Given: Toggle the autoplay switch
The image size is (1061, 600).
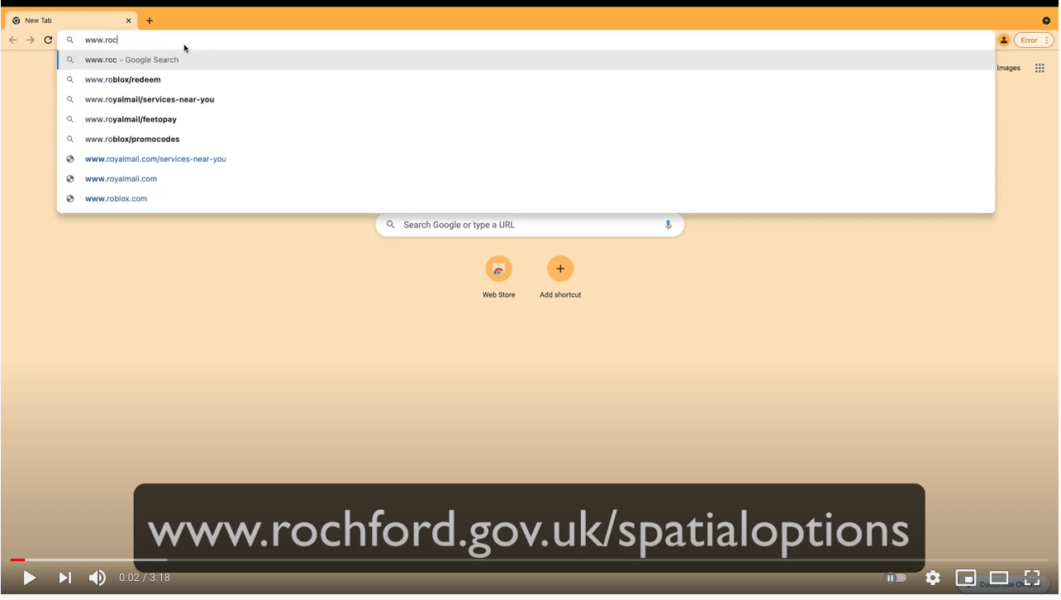Looking at the screenshot, I should click(896, 578).
